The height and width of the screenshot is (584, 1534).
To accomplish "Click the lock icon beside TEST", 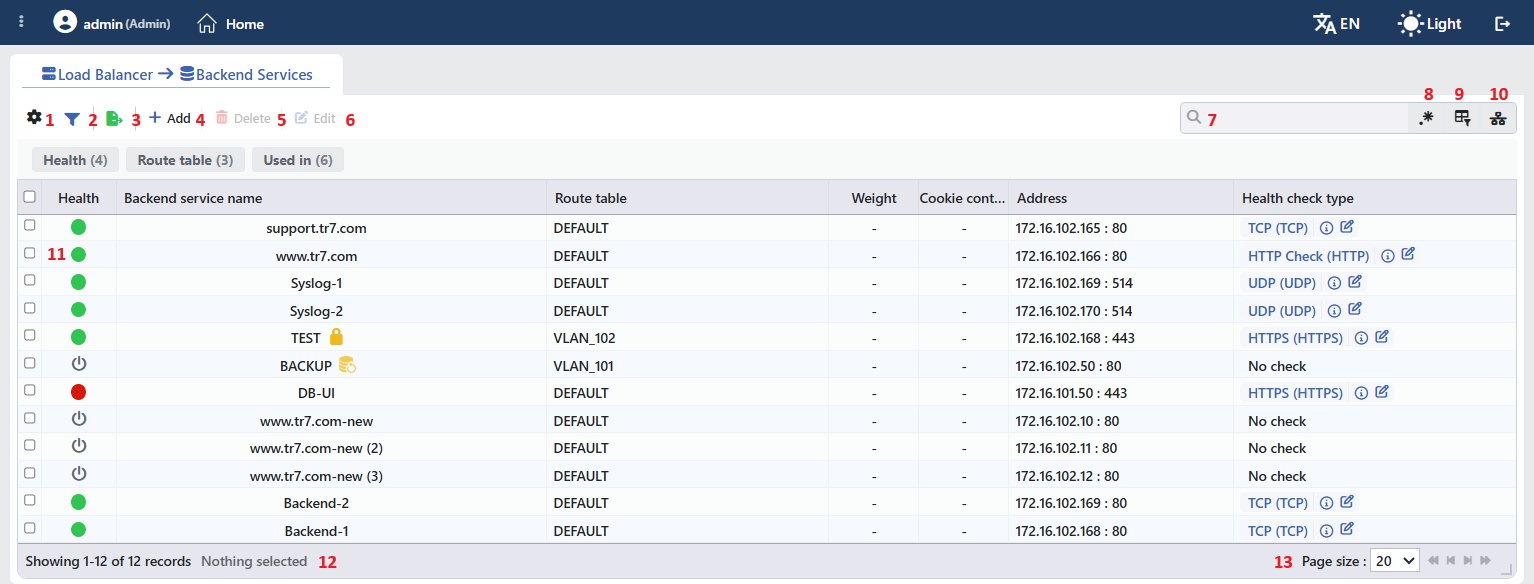I will tap(336, 337).
